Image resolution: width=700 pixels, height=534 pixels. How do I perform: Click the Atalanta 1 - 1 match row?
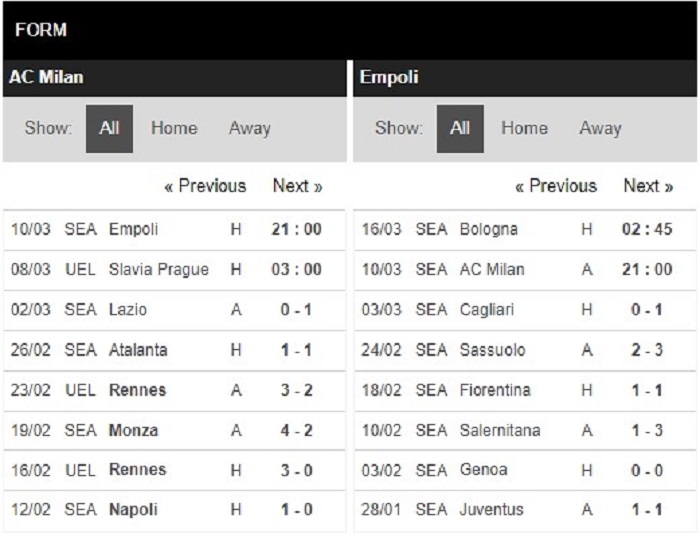click(x=174, y=350)
